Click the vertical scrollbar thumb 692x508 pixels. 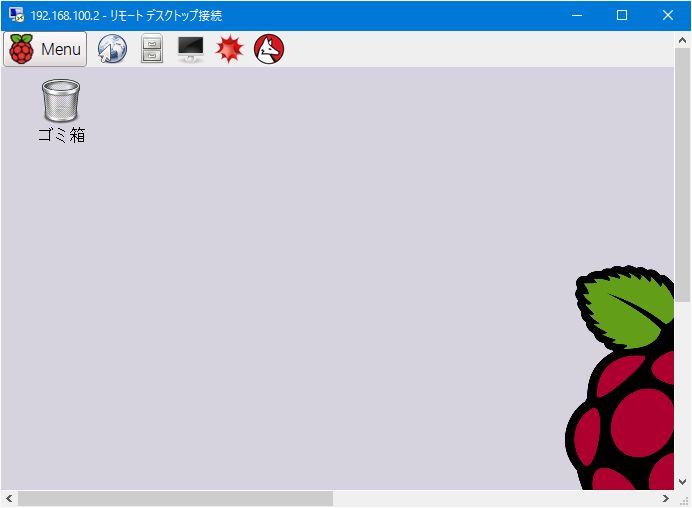pyautogui.click(x=682, y=175)
